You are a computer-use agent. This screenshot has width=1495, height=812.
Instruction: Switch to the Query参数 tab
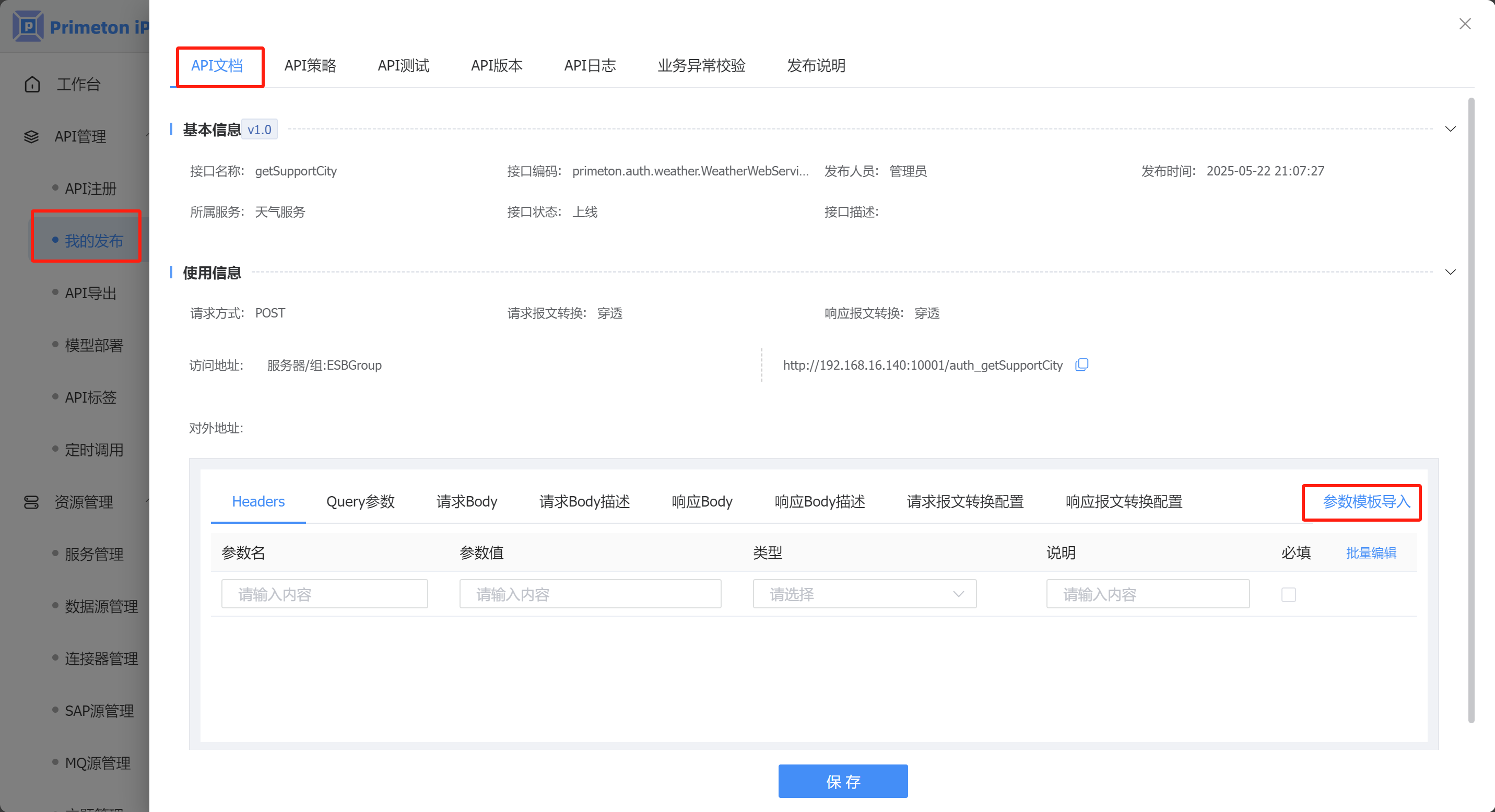coord(360,501)
